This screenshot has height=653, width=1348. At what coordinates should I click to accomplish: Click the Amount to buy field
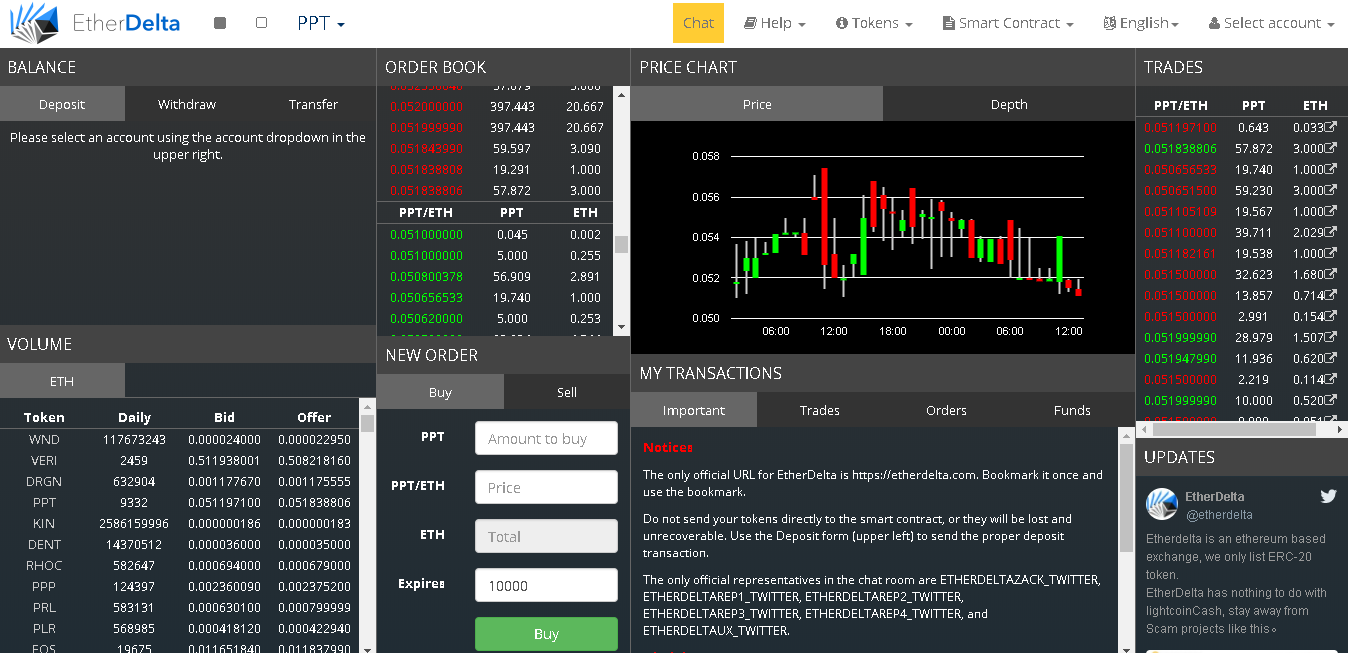point(546,438)
